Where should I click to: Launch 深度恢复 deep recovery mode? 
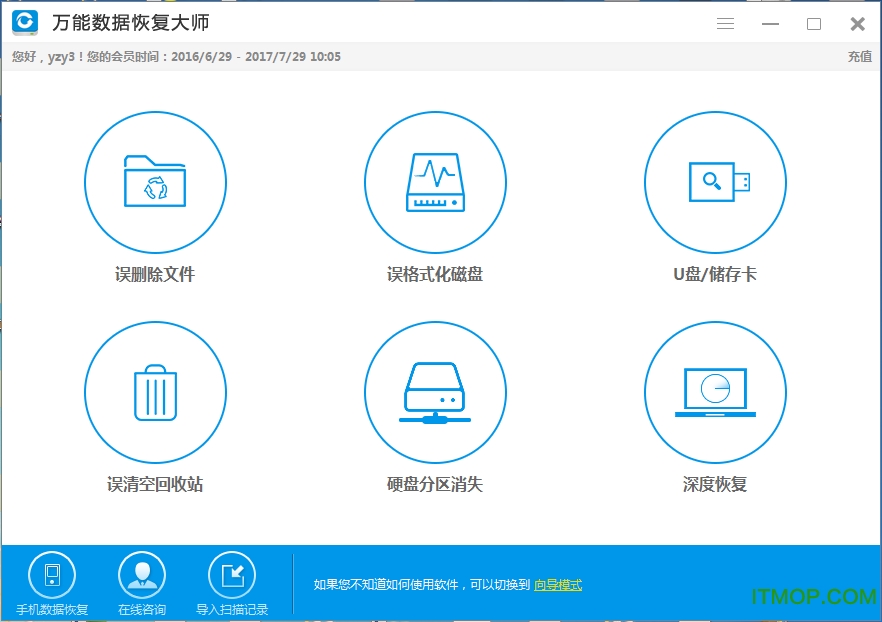(x=714, y=392)
